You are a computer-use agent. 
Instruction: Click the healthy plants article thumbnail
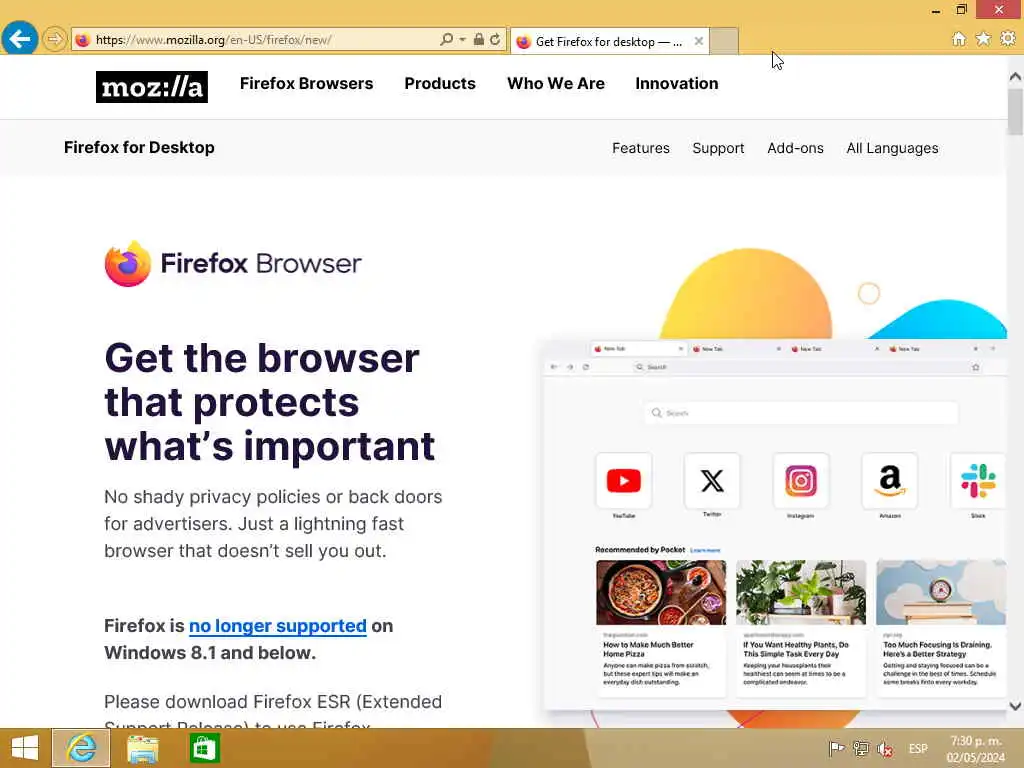(801, 592)
